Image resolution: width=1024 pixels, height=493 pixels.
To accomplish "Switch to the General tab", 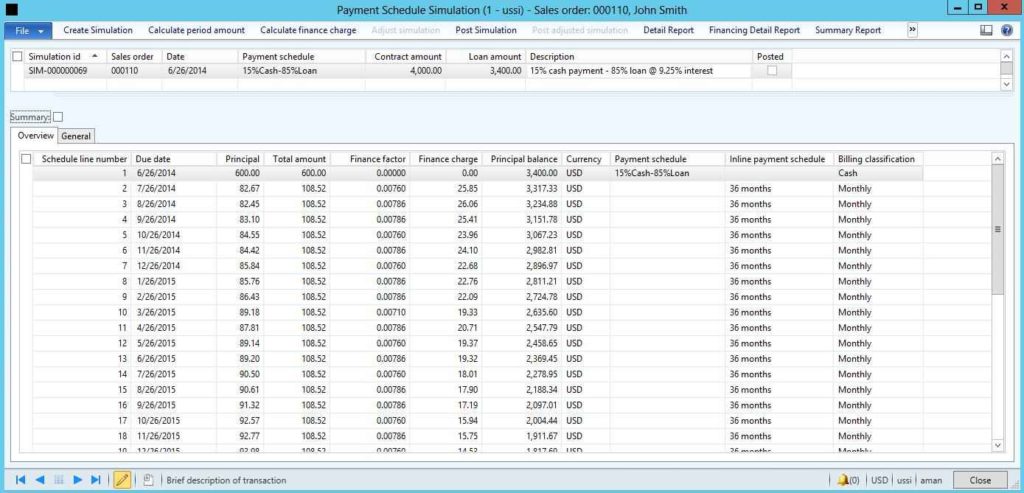I will pos(76,136).
